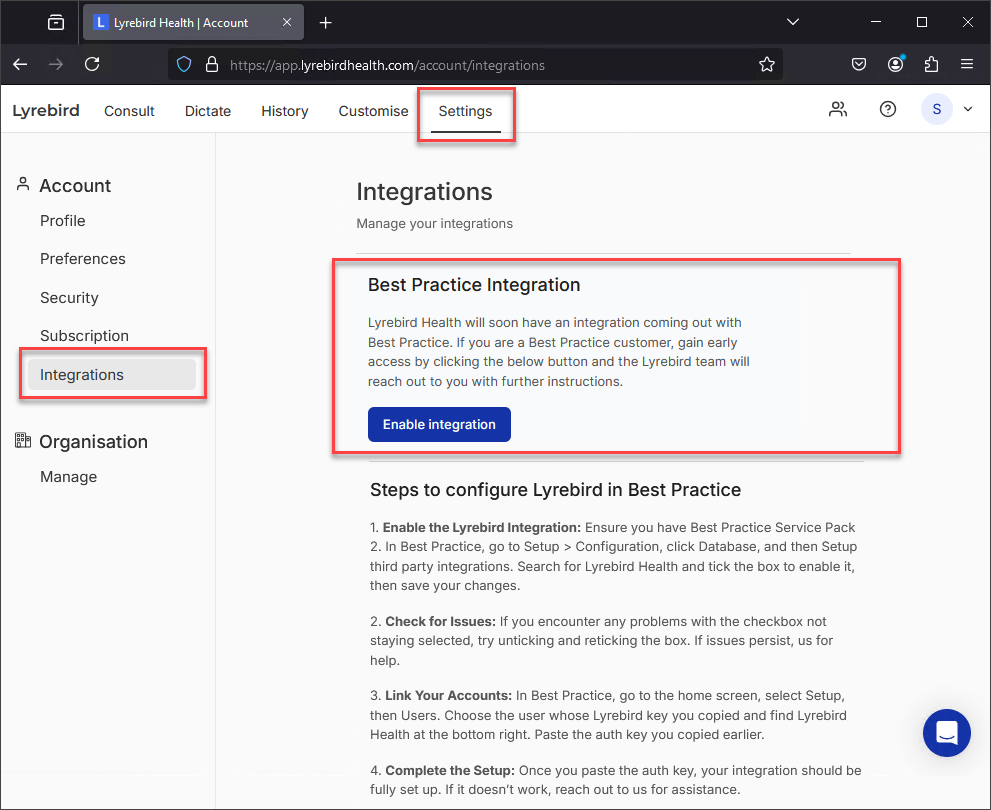Switch to the History tab

pyautogui.click(x=284, y=111)
